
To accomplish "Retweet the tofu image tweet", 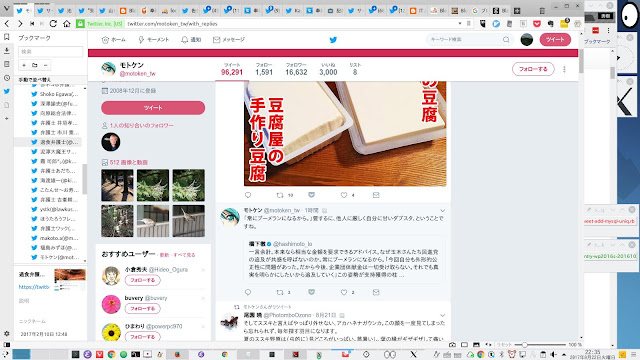I will [280, 195].
